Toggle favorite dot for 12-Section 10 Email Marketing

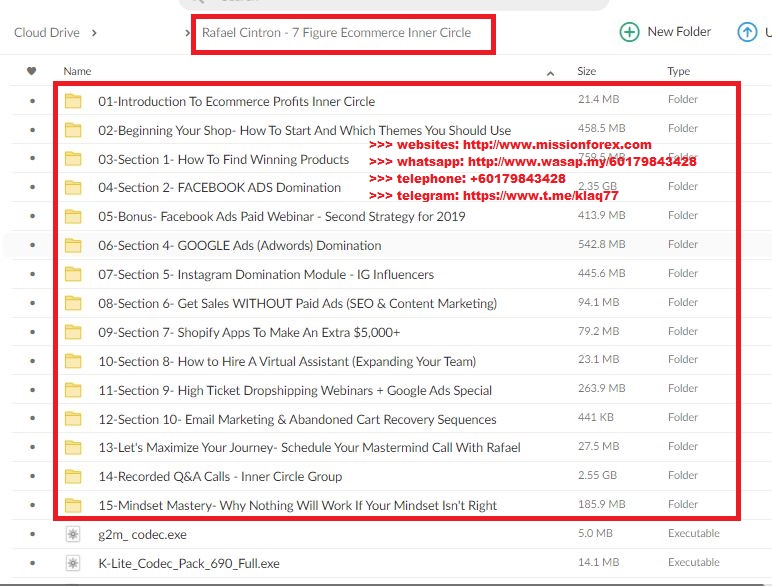coord(32,418)
